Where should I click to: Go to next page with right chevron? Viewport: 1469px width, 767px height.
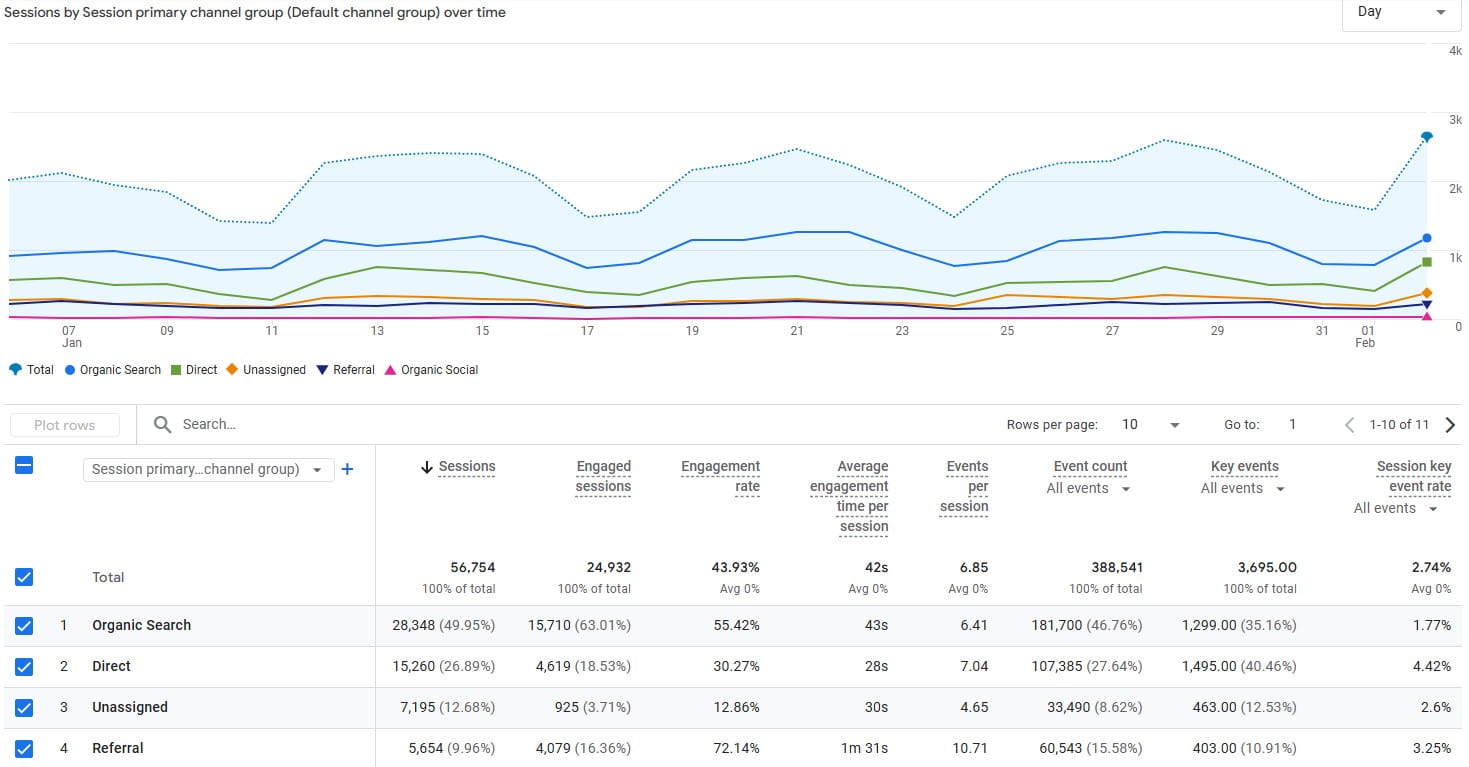[x=1451, y=424]
